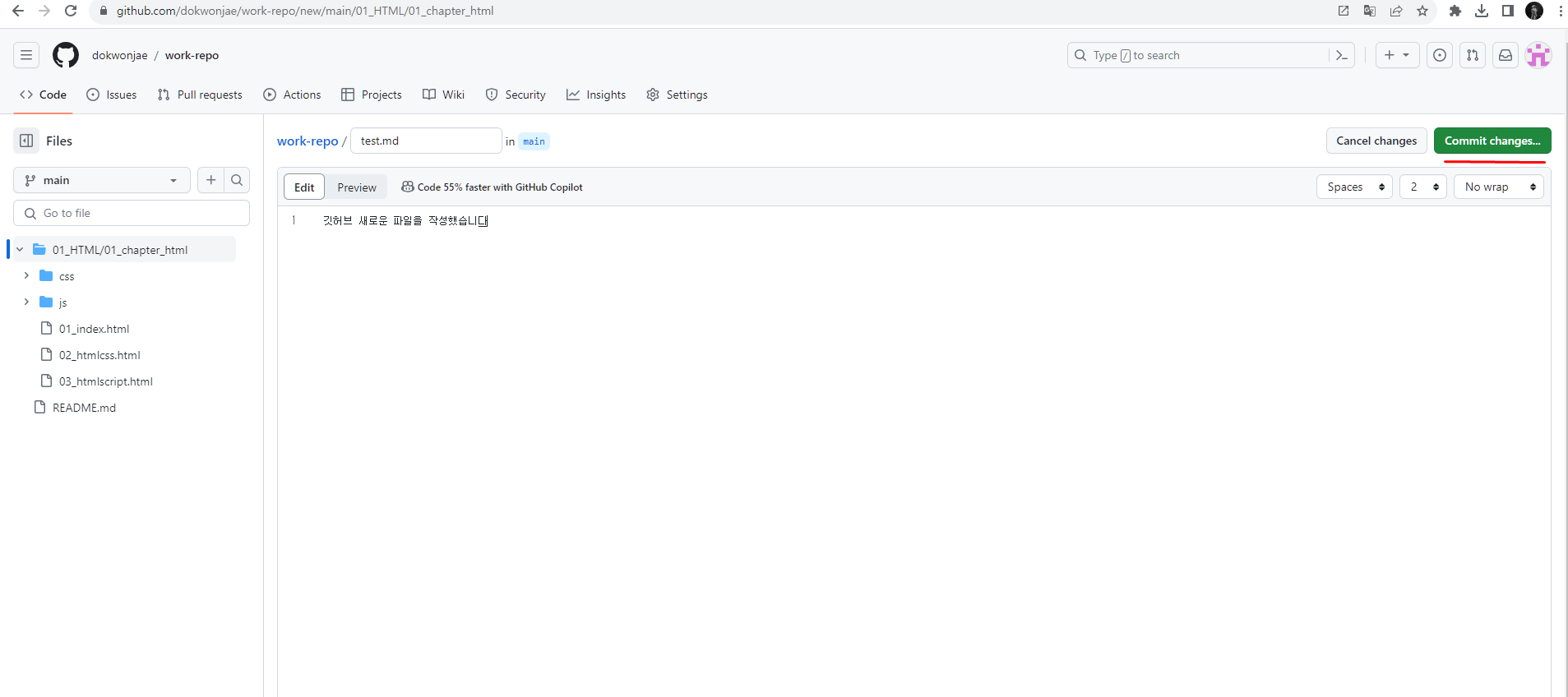Open the Actions tab

292,95
